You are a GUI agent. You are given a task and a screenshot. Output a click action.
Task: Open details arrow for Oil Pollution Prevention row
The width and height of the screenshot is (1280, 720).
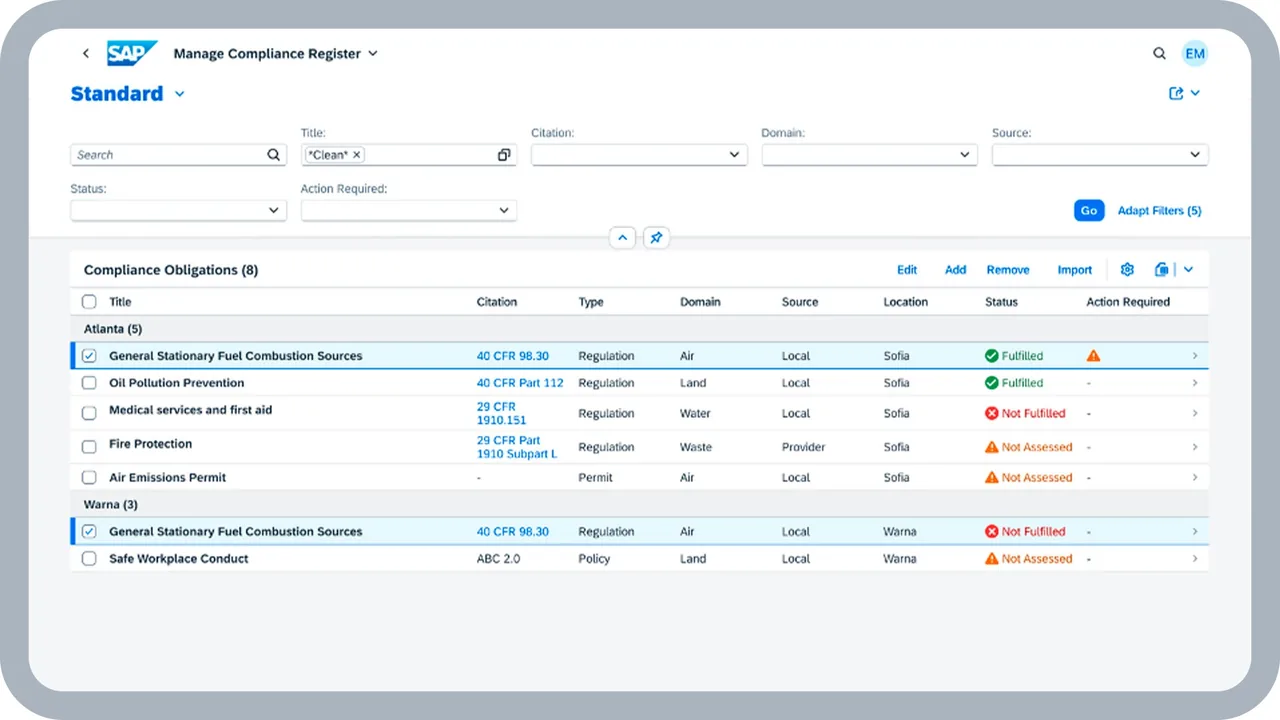point(1194,383)
